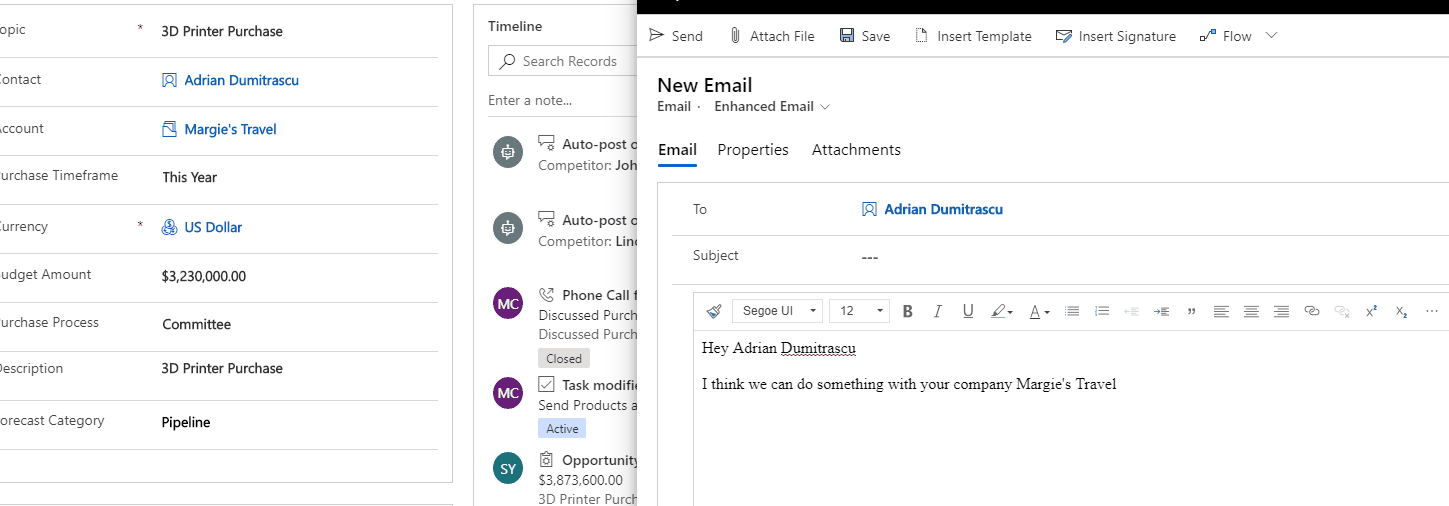This screenshot has height=506, width=1449.
Task: Open the font size 12 dropdown
Action: 859,311
